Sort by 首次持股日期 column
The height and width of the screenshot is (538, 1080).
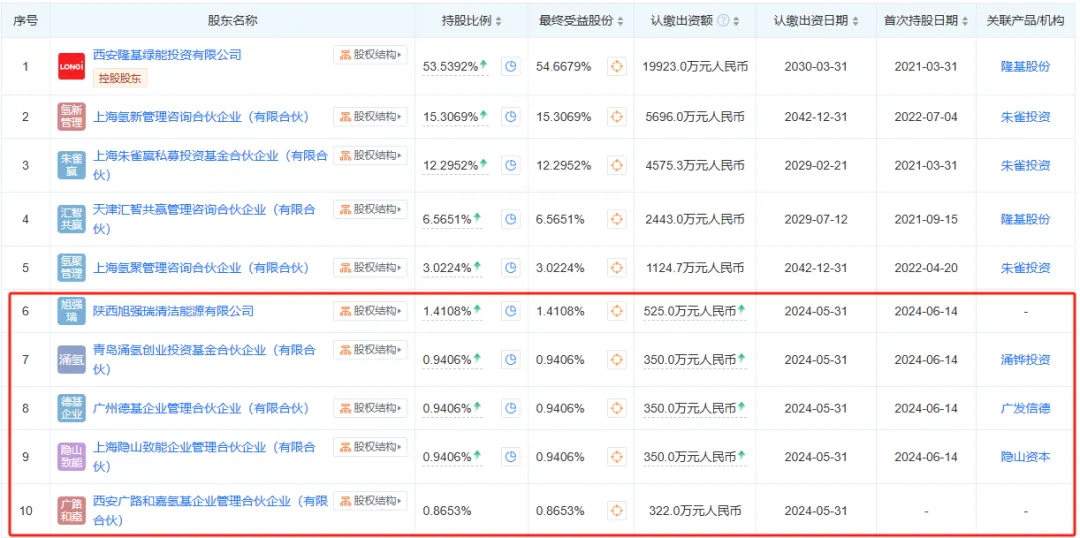pyautogui.click(x=965, y=21)
